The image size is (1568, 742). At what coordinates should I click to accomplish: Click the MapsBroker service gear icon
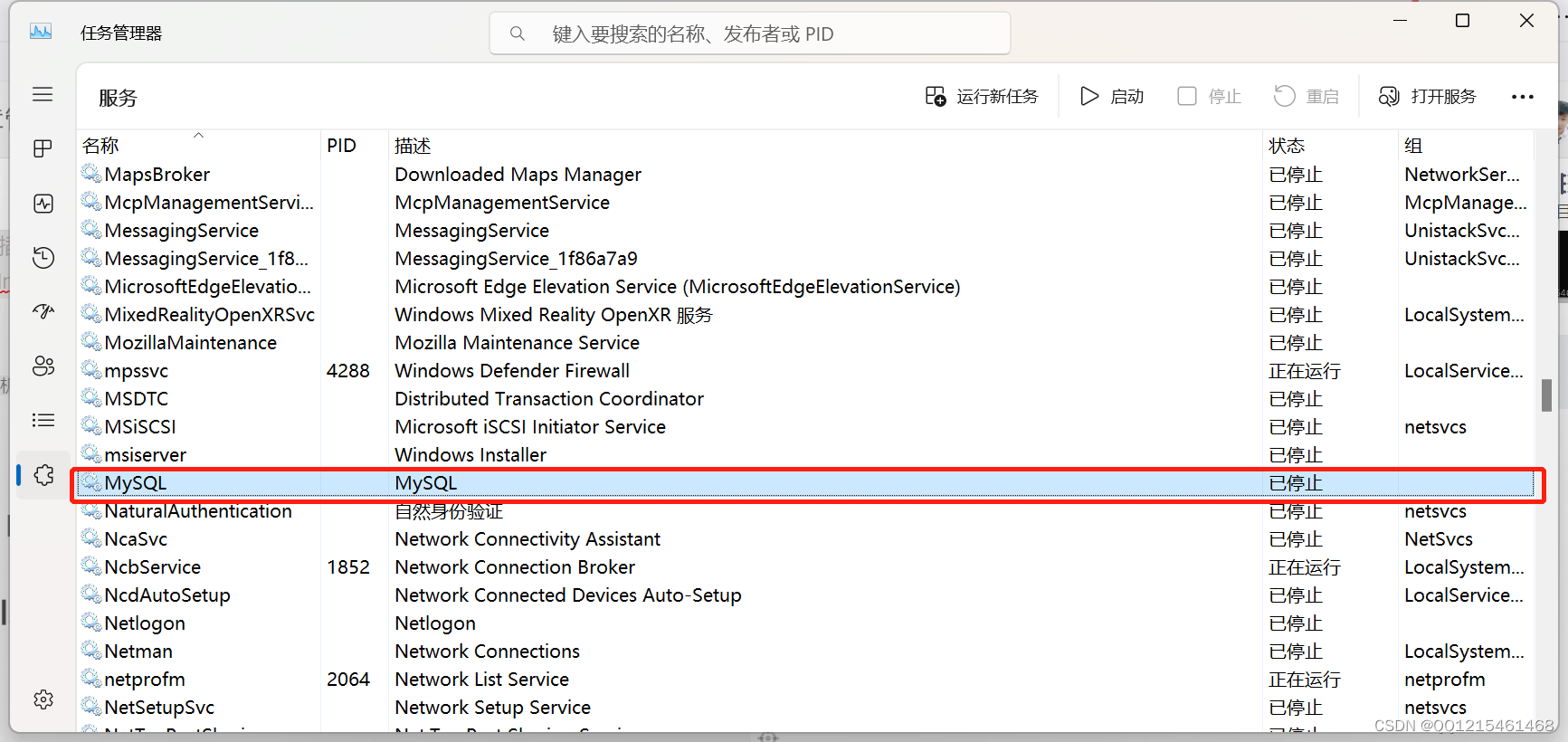[x=91, y=173]
